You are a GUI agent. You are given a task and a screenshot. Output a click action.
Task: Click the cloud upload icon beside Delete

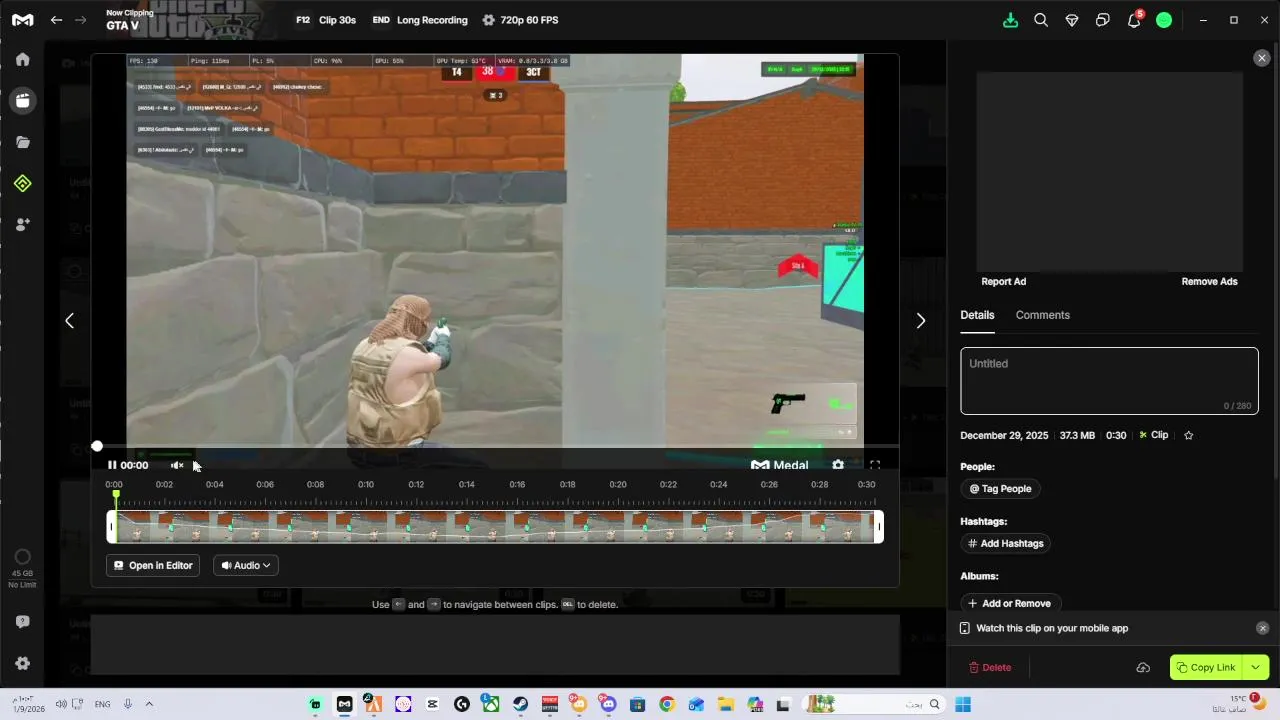(x=1143, y=668)
